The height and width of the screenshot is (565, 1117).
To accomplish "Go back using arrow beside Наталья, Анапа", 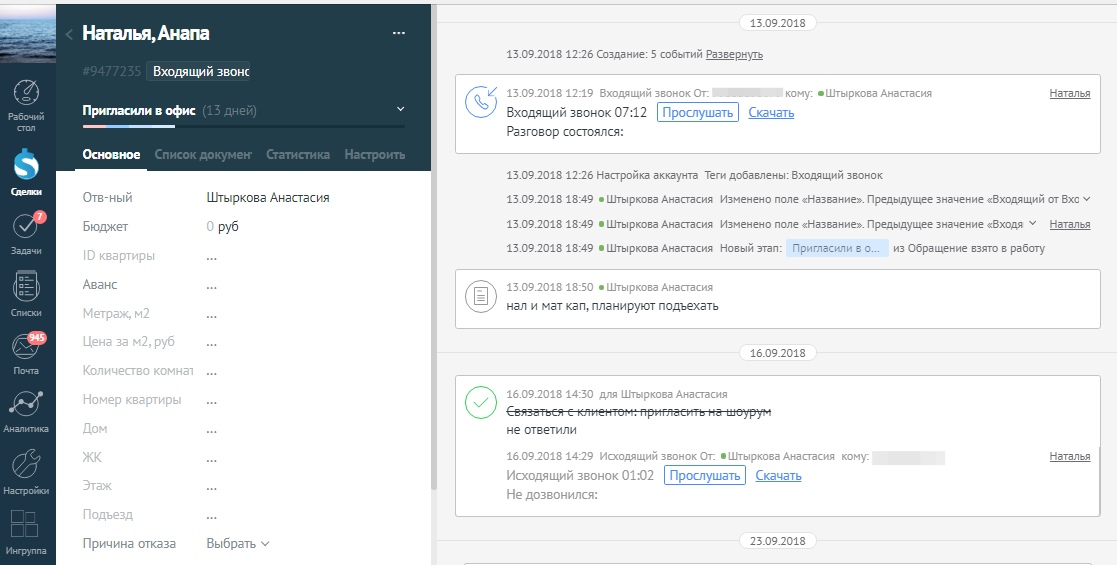I will point(69,33).
